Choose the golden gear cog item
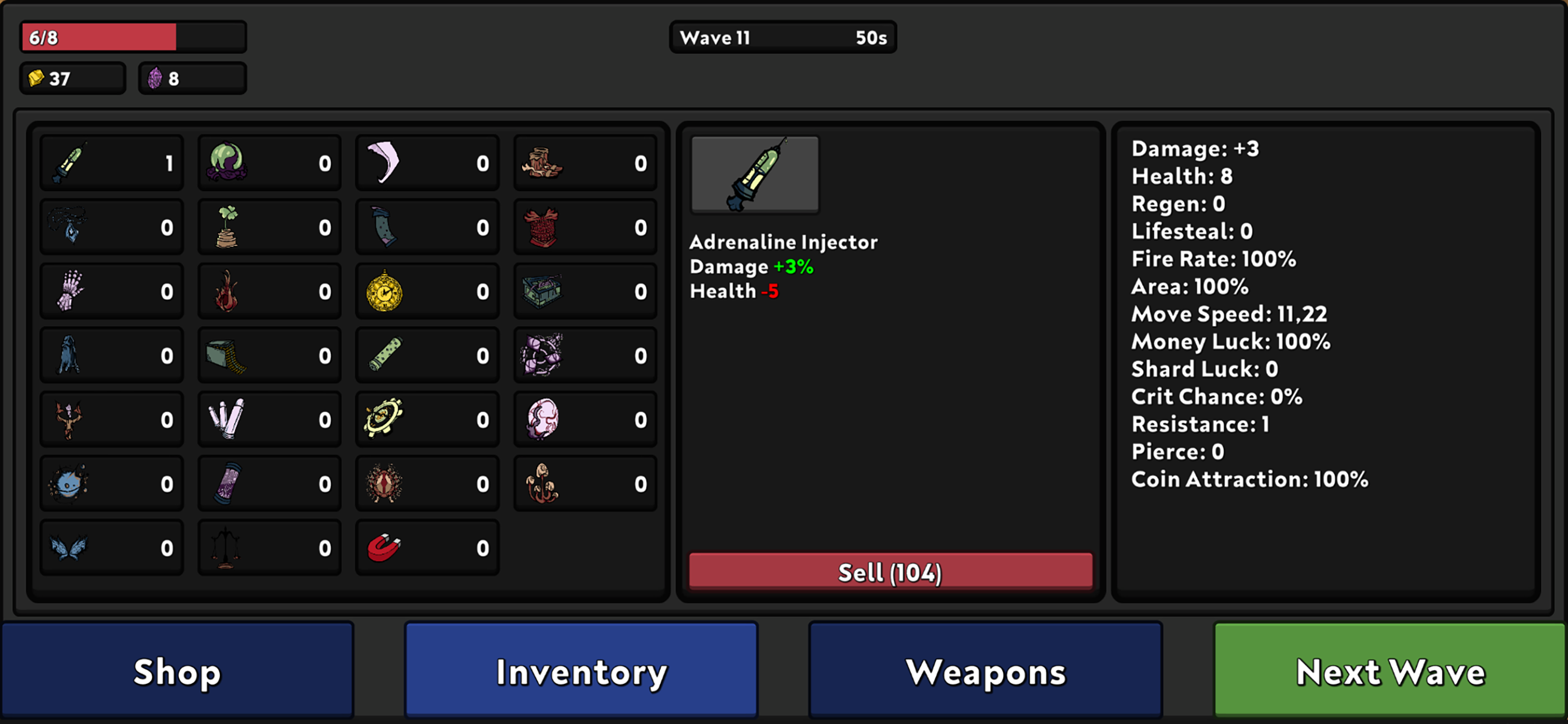The image size is (1568, 724). [428, 419]
